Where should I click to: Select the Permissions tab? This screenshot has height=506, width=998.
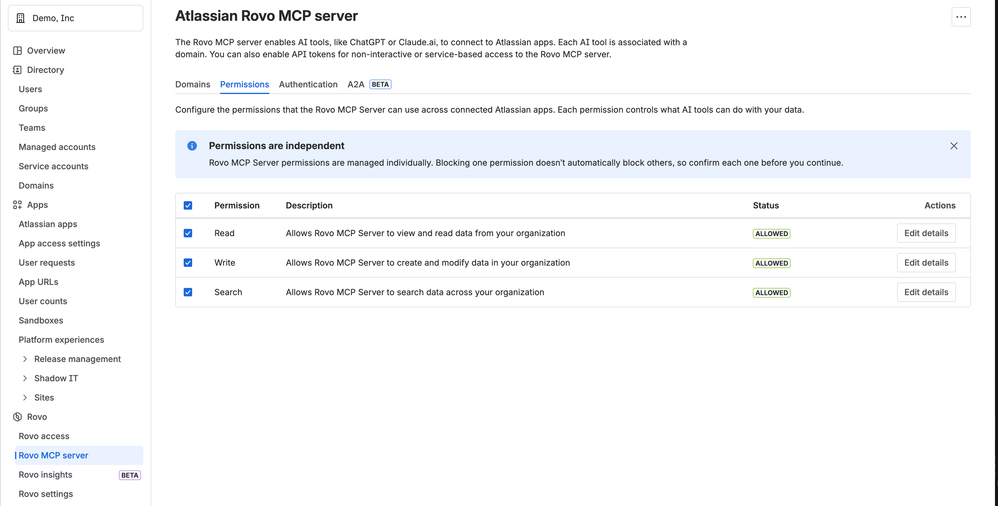[x=244, y=85]
